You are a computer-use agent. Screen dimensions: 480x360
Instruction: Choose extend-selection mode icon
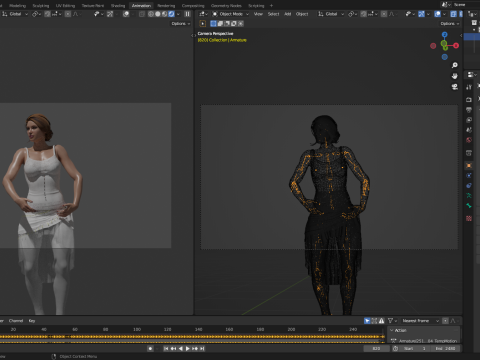pos(220,24)
